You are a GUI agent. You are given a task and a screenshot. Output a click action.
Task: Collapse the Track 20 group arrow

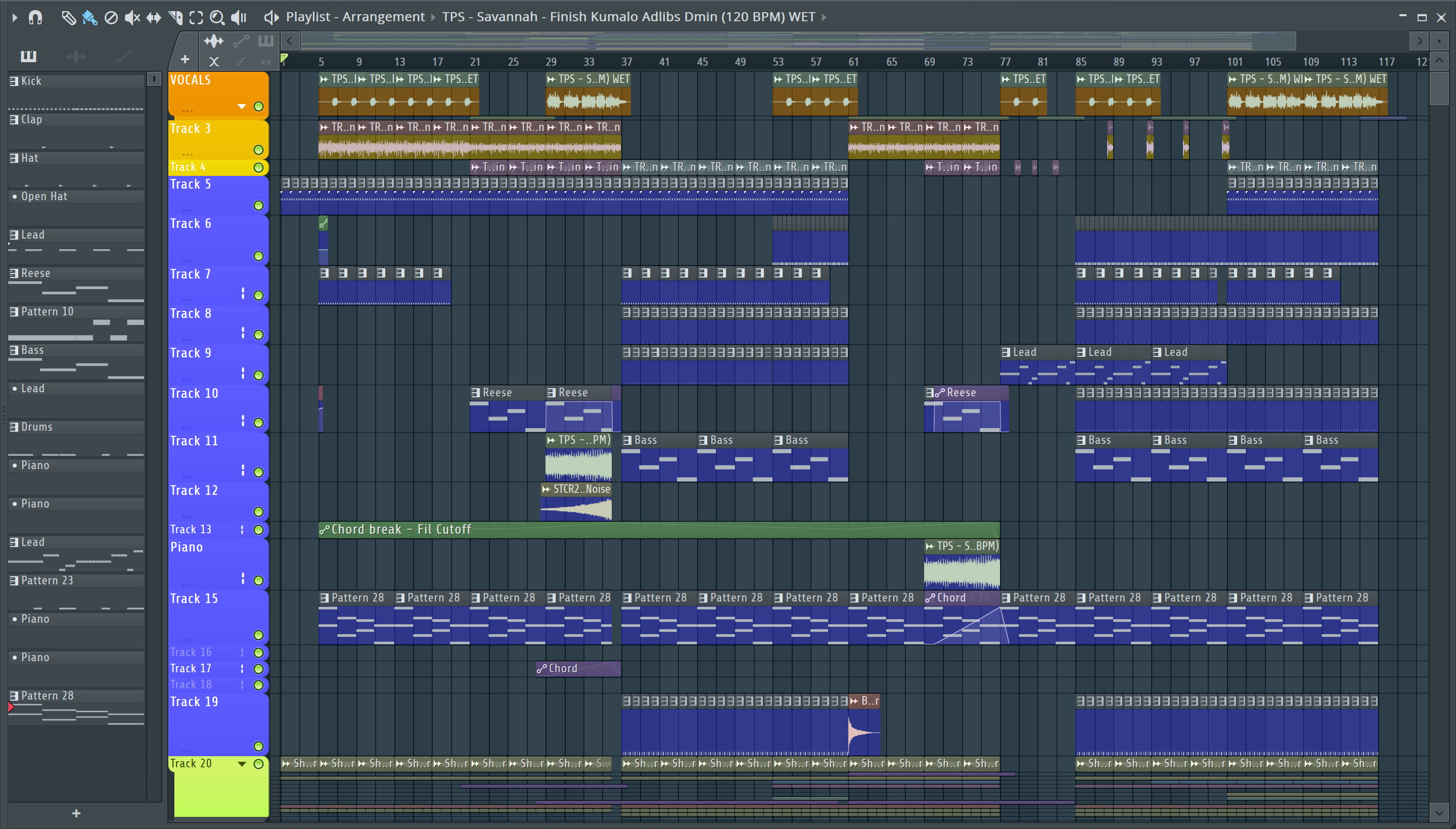(x=242, y=764)
